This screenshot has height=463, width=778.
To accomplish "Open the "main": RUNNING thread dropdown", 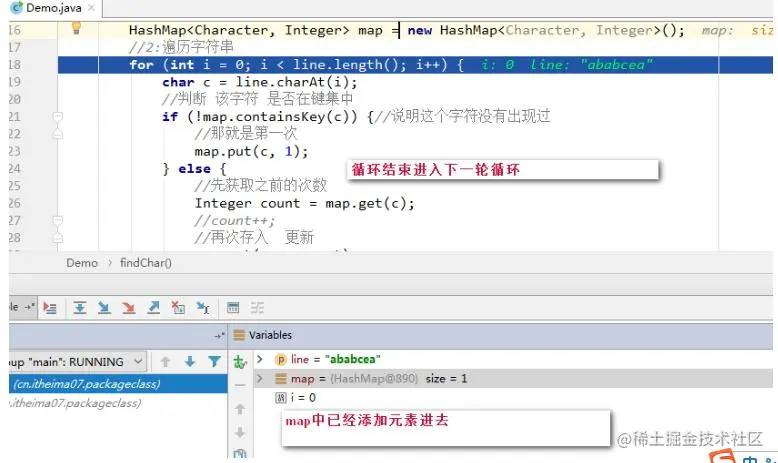I will click(77, 362).
